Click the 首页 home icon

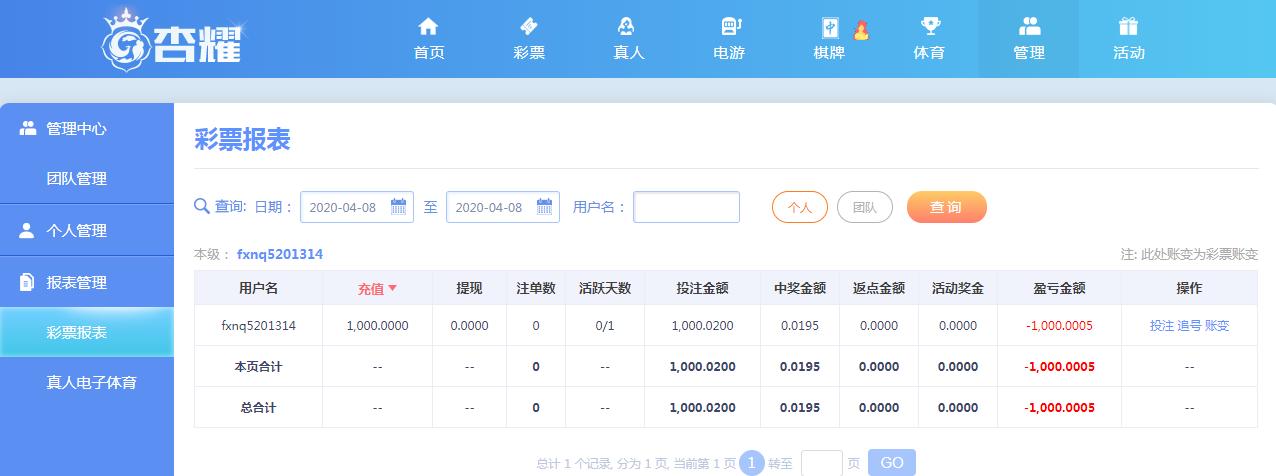(x=428, y=27)
